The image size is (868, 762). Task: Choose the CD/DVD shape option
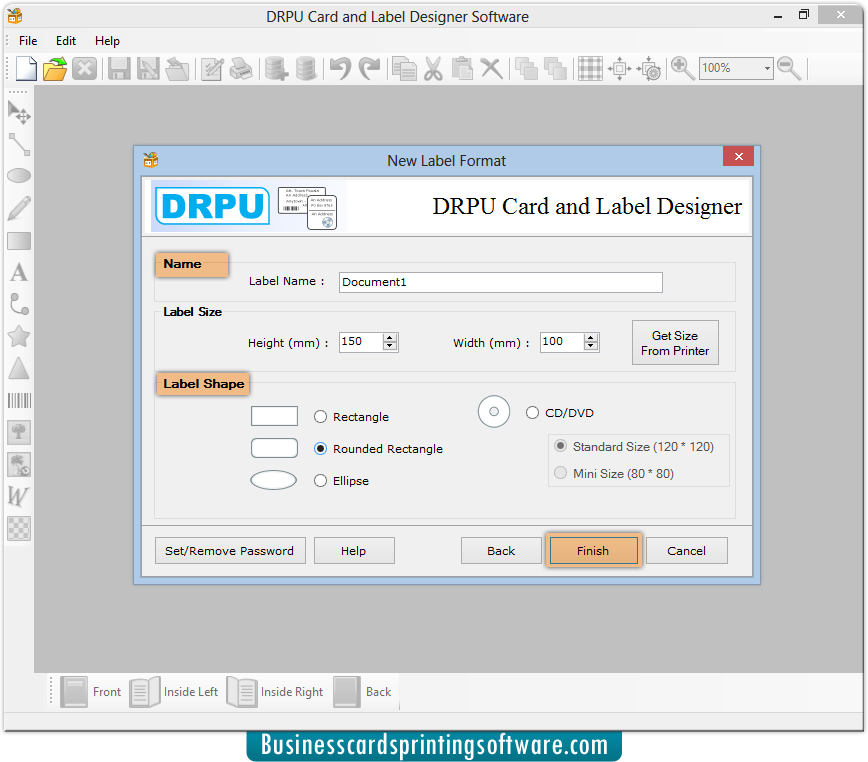click(x=533, y=413)
